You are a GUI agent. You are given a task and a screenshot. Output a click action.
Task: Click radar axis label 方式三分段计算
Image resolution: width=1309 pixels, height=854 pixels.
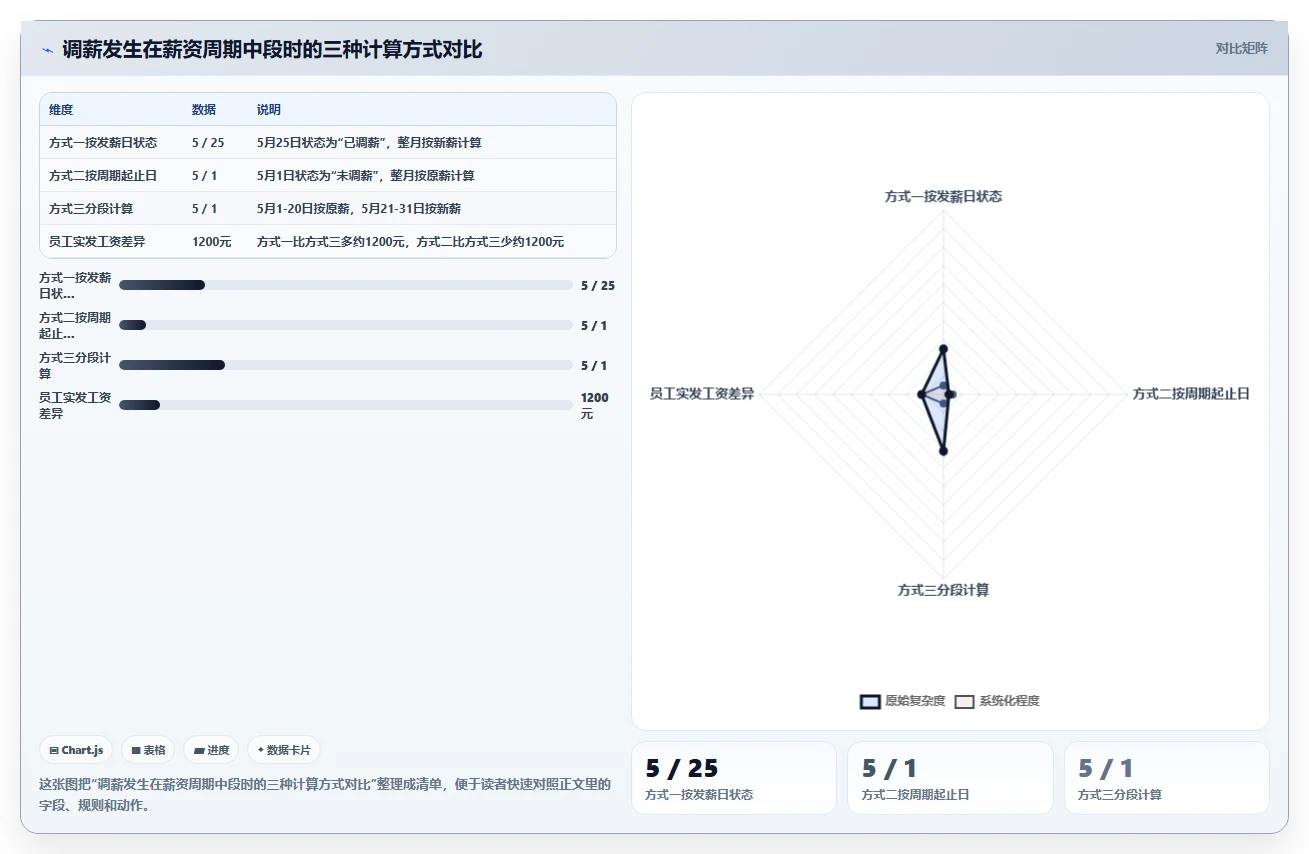tap(943, 590)
